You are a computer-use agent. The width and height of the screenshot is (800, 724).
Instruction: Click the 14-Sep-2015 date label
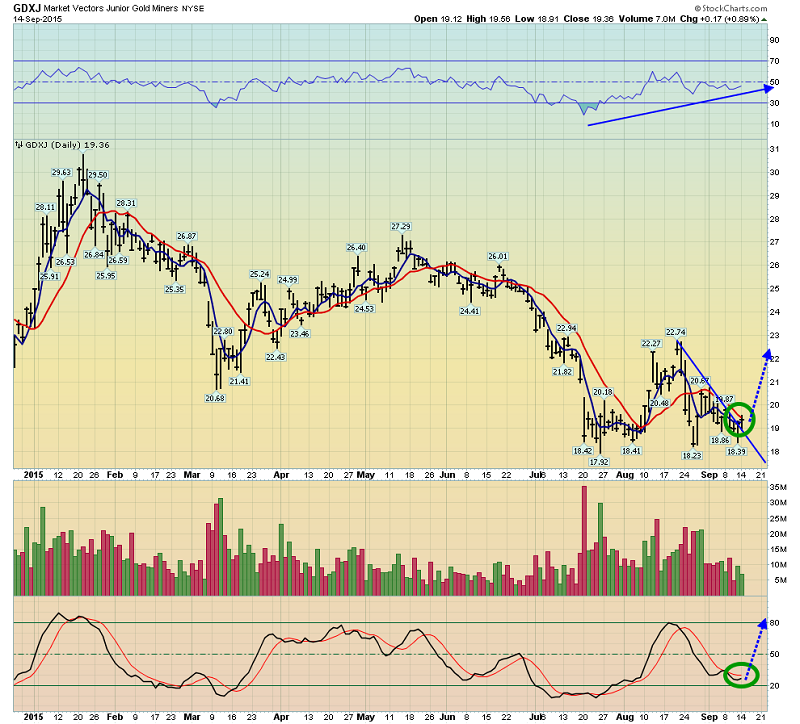tap(38, 19)
